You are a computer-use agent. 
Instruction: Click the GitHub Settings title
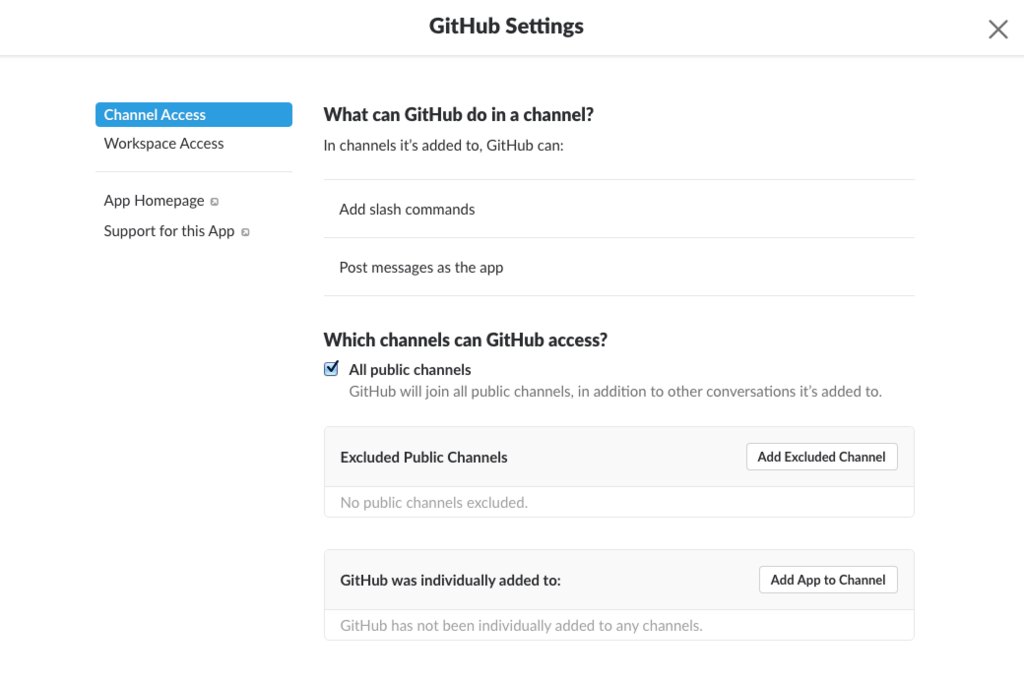(x=506, y=27)
